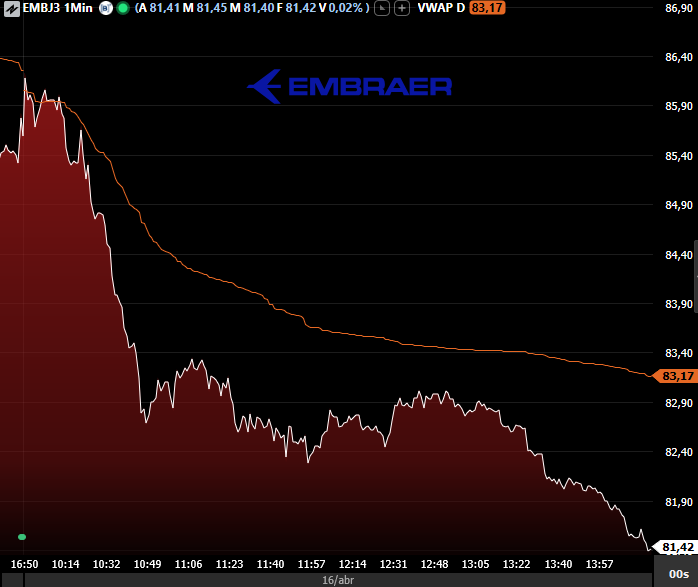Click the 12:14 time axis label
This screenshot has width=698, height=587.
coord(353,564)
